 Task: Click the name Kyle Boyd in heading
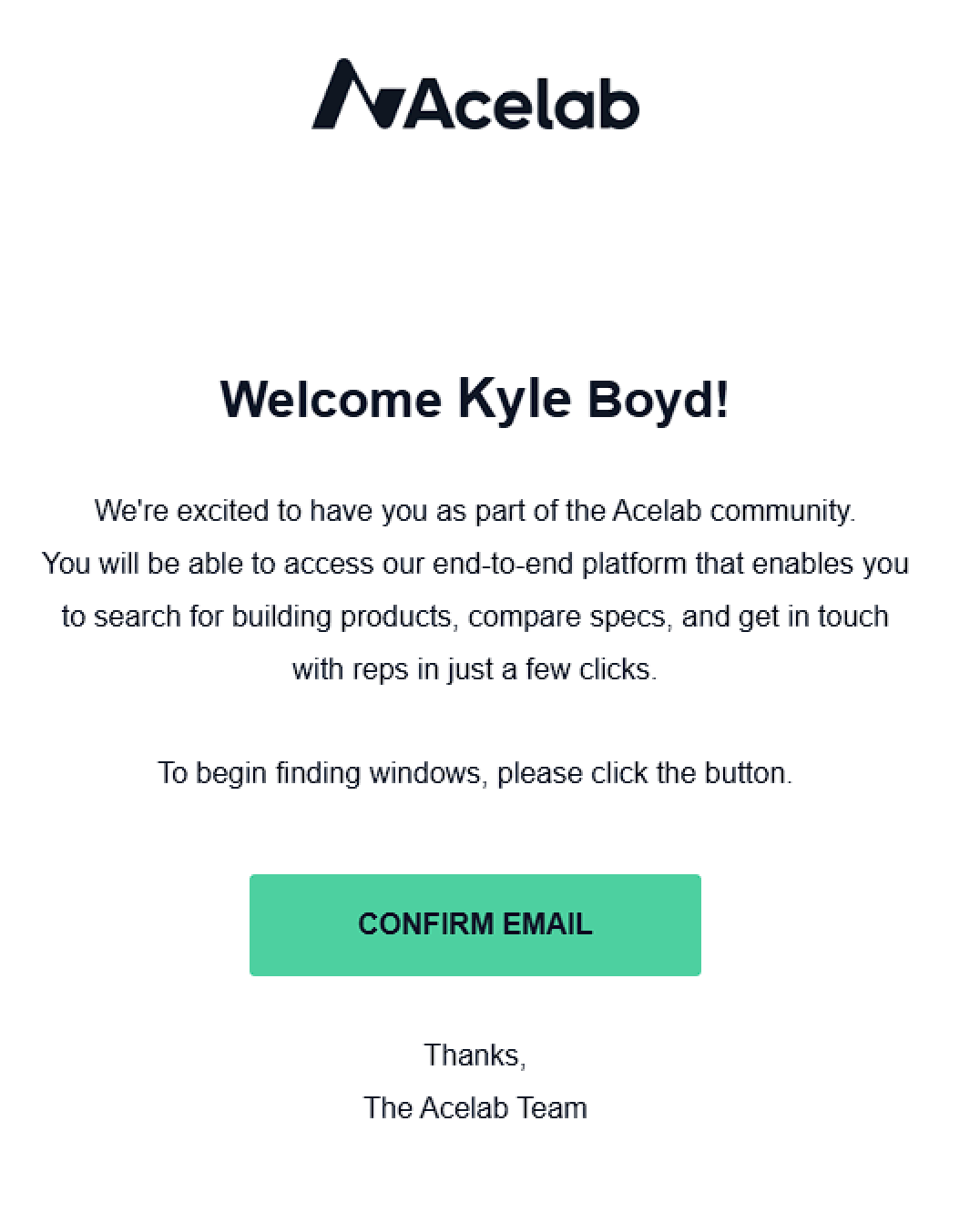pyautogui.click(x=592, y=399)
